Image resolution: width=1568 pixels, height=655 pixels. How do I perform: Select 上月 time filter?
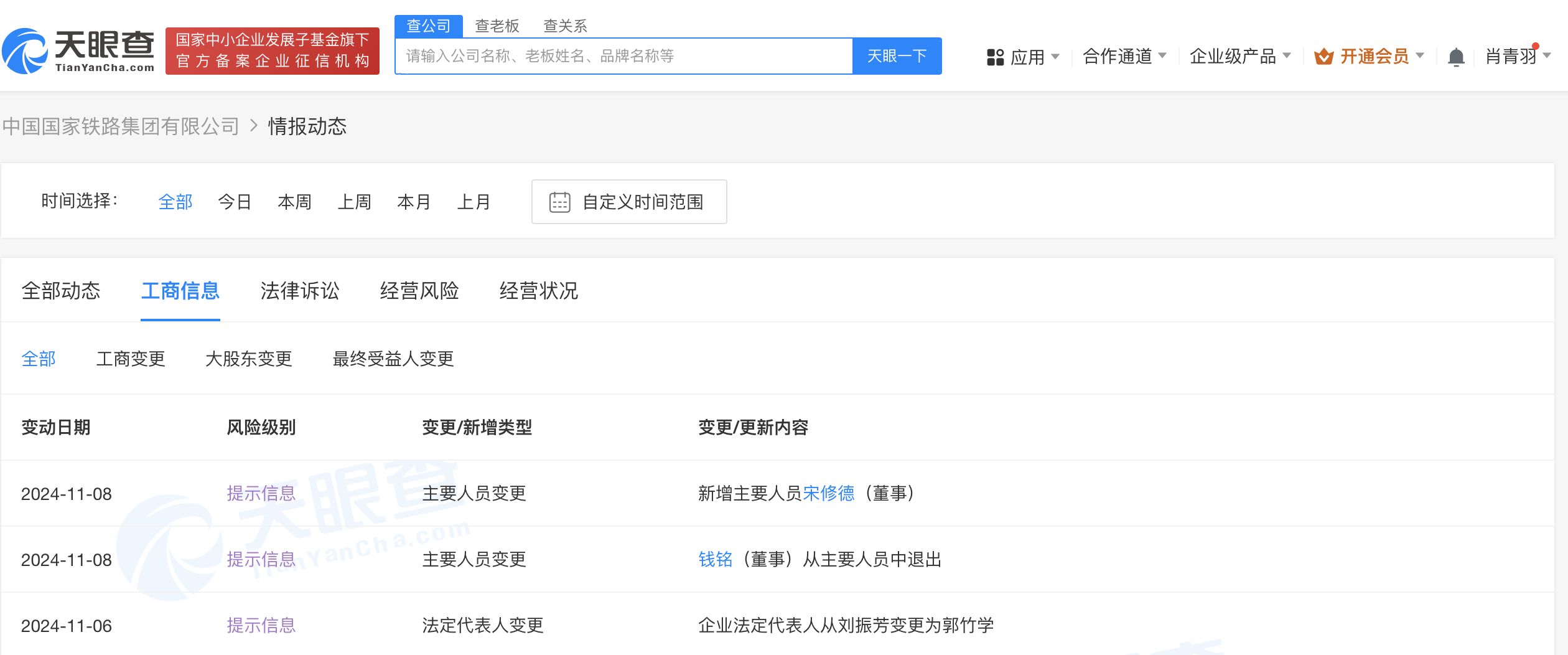tap(474, 202)
